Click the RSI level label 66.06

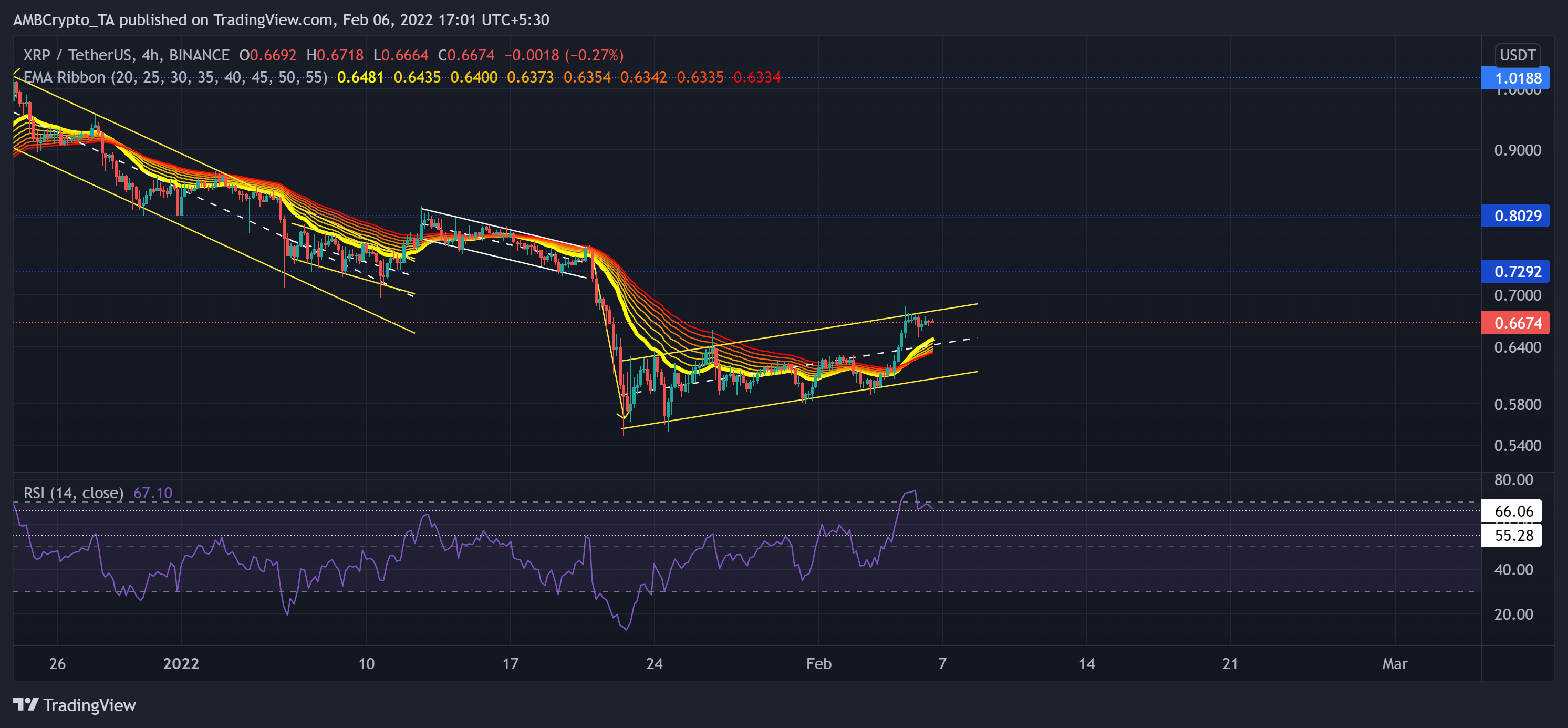click(x=1515, y=512)
